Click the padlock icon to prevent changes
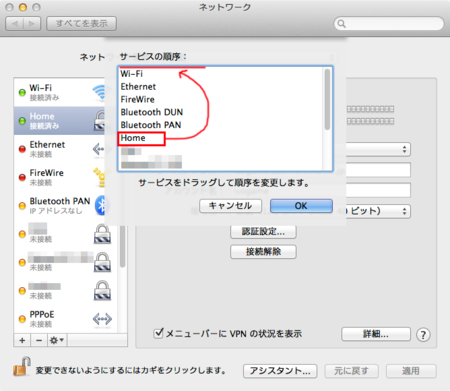 pyautogui.click(x=22, y=366)
